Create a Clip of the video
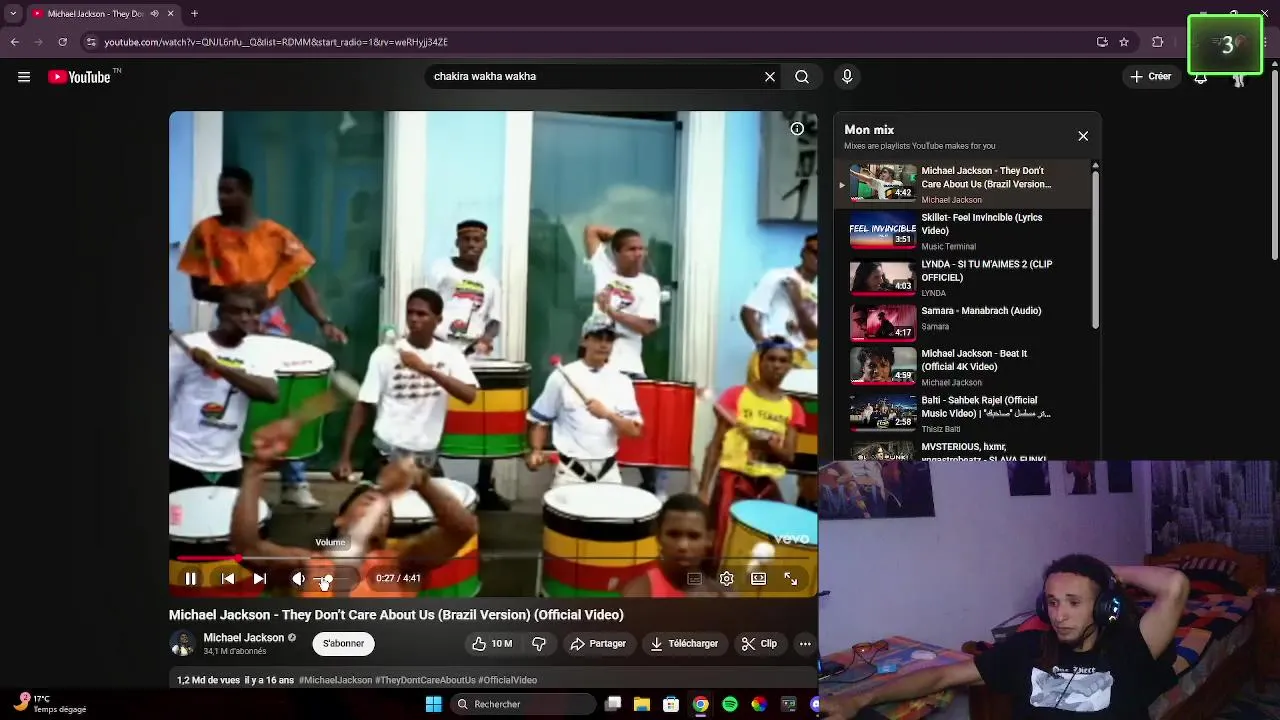This screenshot has height=720, width=1280. 759,644
